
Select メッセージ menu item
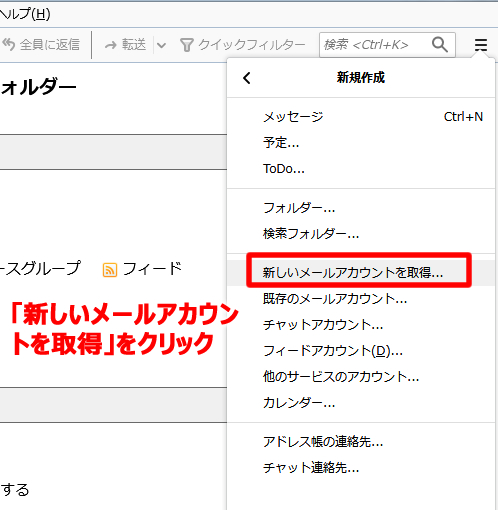pos(361,117)
